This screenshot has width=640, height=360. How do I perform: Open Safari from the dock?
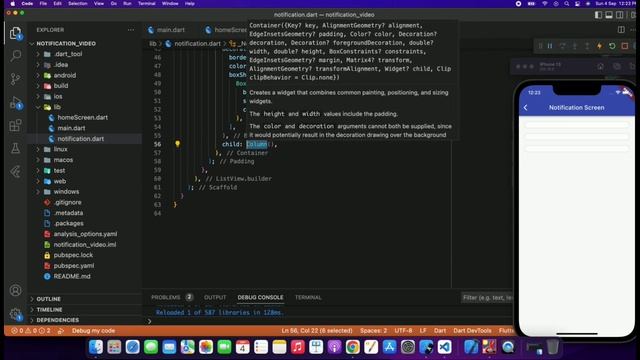(133, 347)
